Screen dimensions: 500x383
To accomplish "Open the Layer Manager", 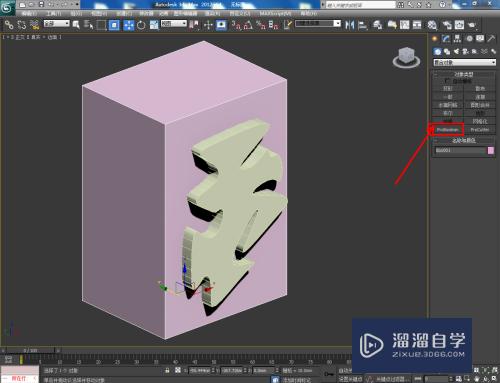I will pos(377,25).
